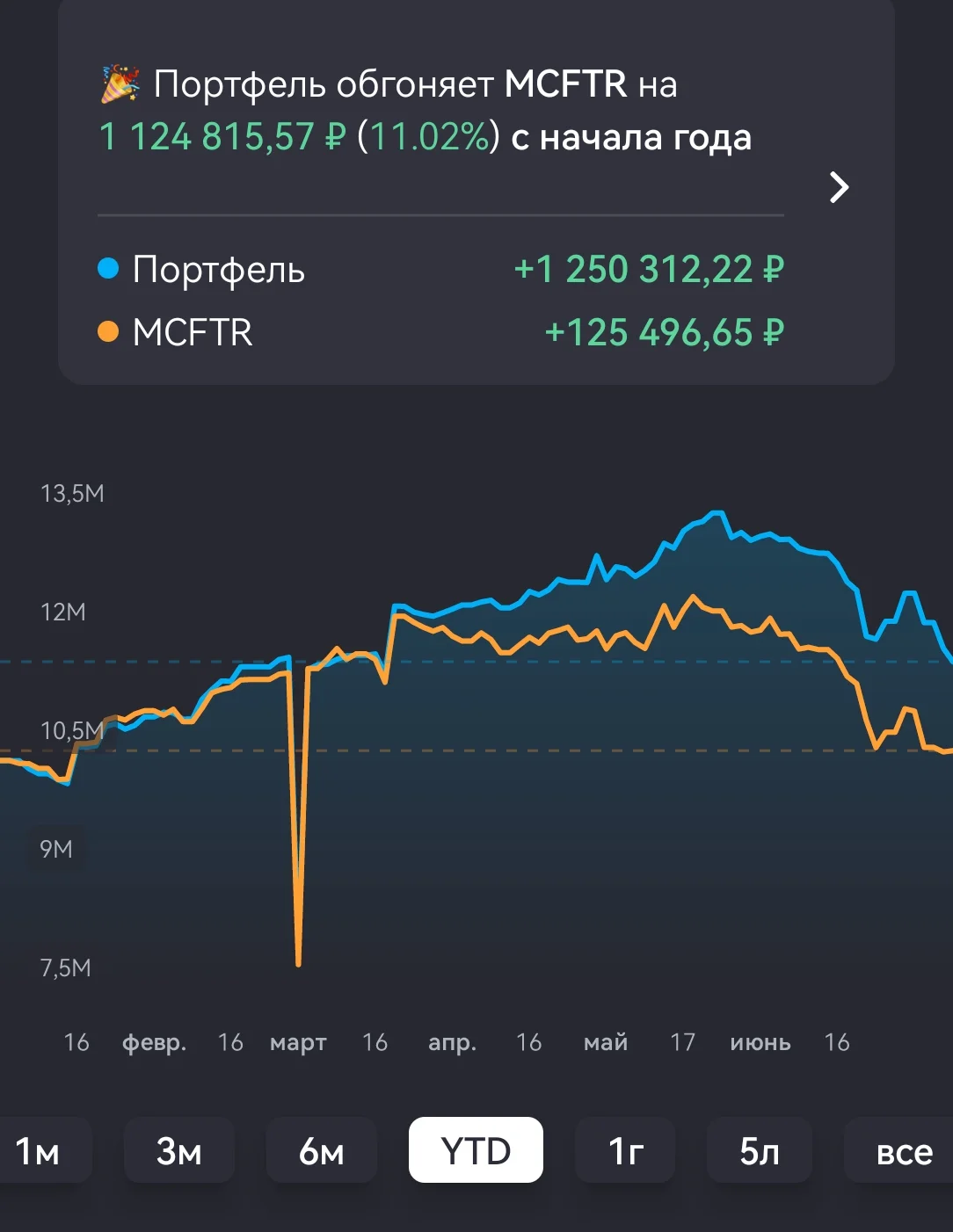
Task: Open details with the right chevron arrow
Action: click(840, 187)
